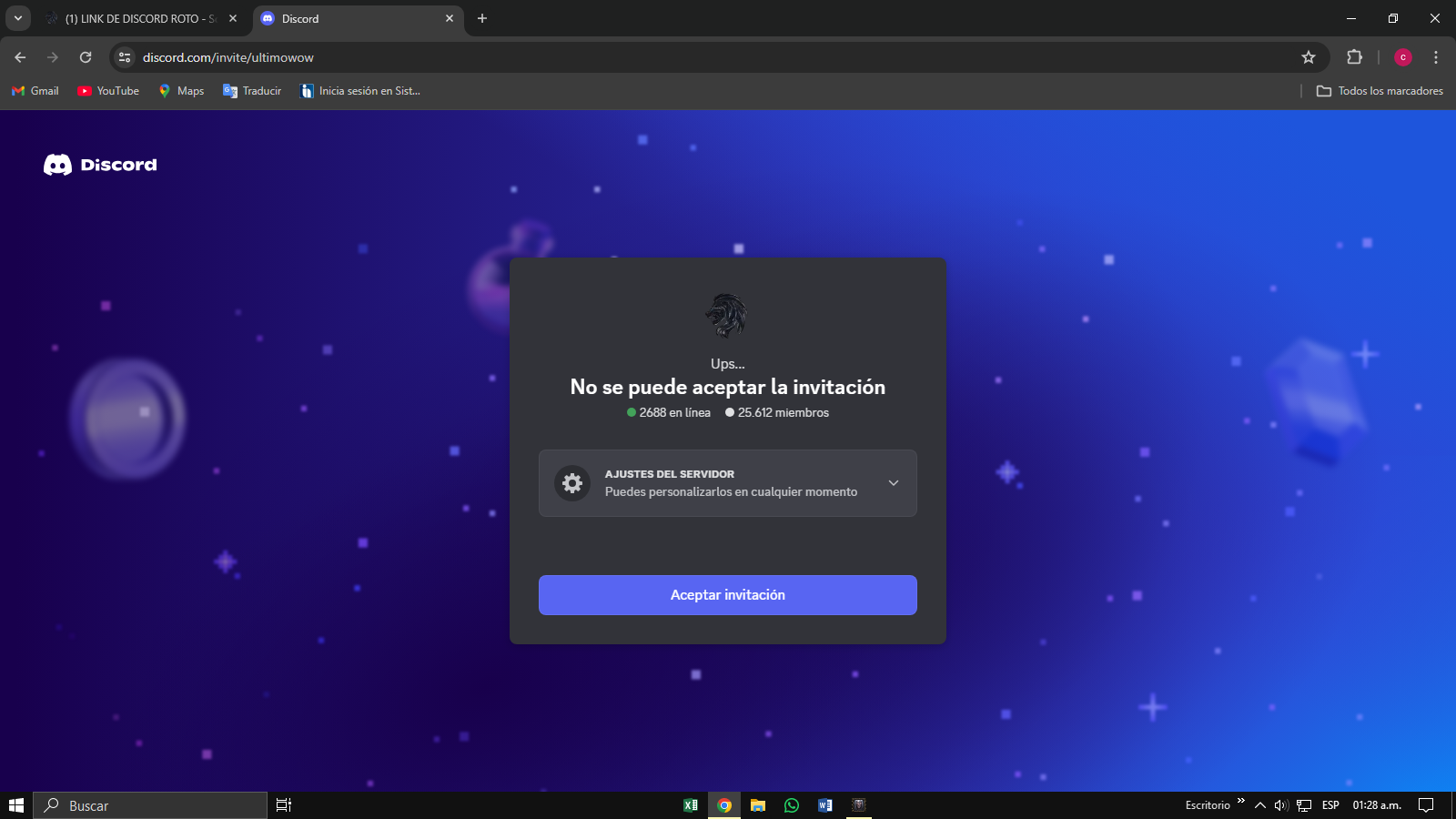The image size is (1456, 819).
Task: Expand the Ajustes del servidor chevron
Action: [894, 483]
